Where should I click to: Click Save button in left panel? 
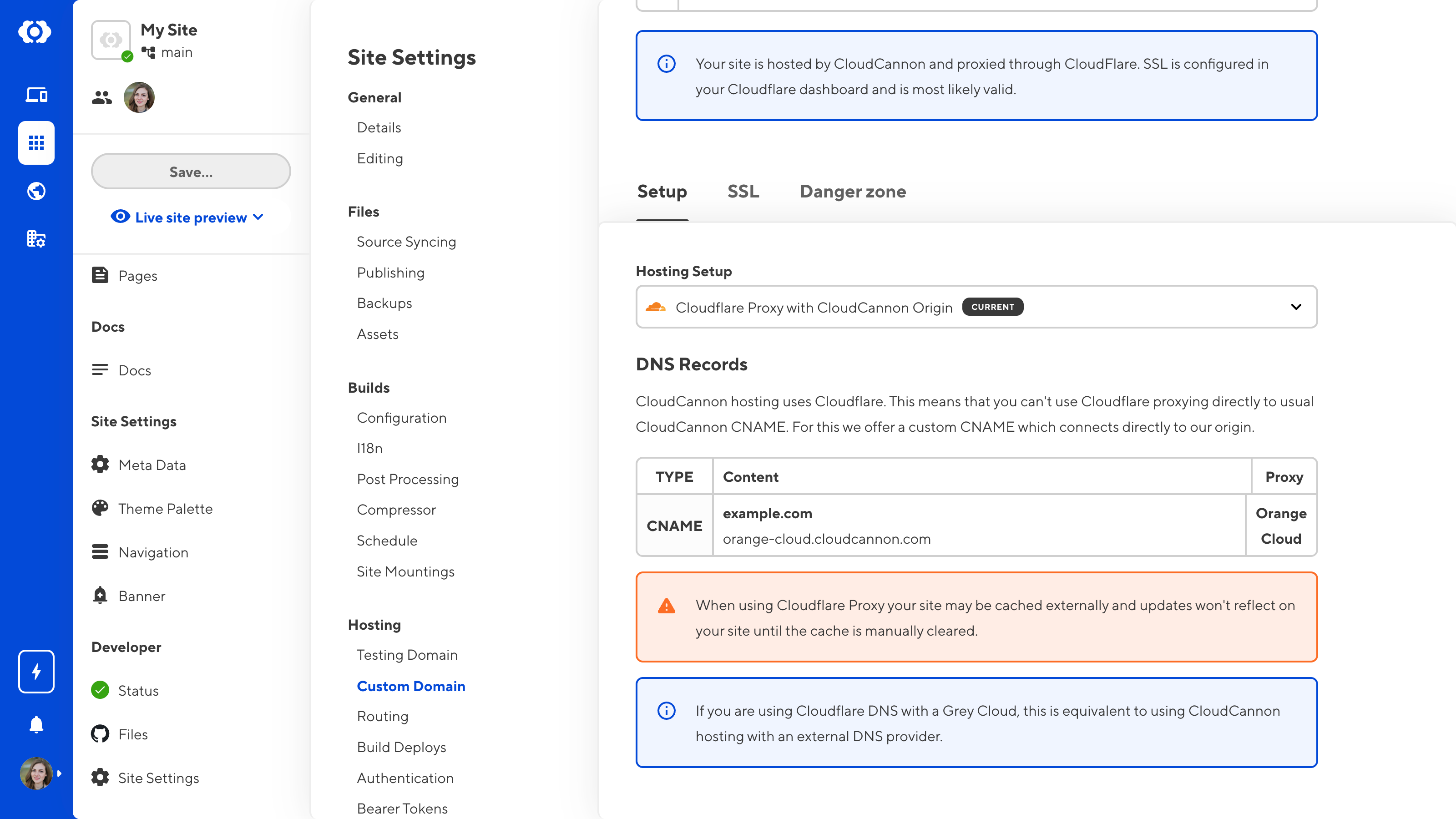tap(190, 171)
